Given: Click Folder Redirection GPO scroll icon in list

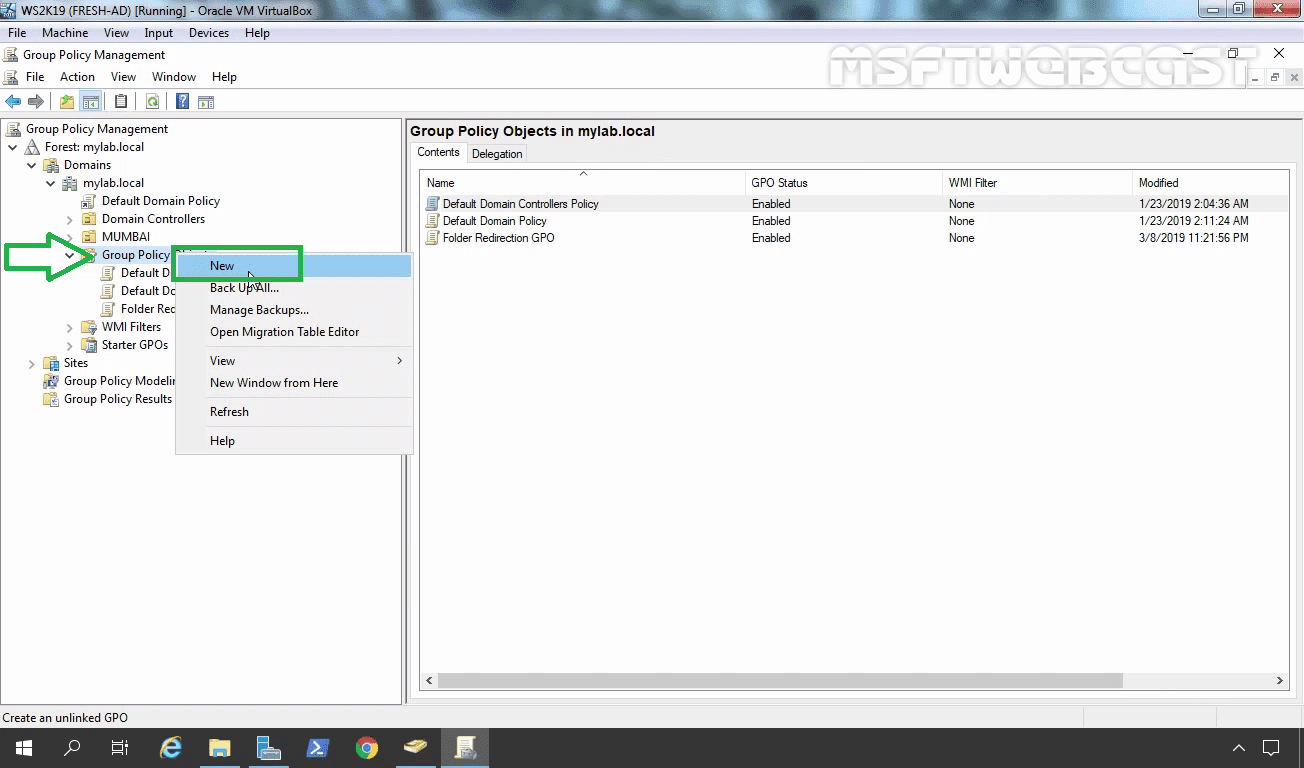Looking at the screenshot, I should click(433, 238).
